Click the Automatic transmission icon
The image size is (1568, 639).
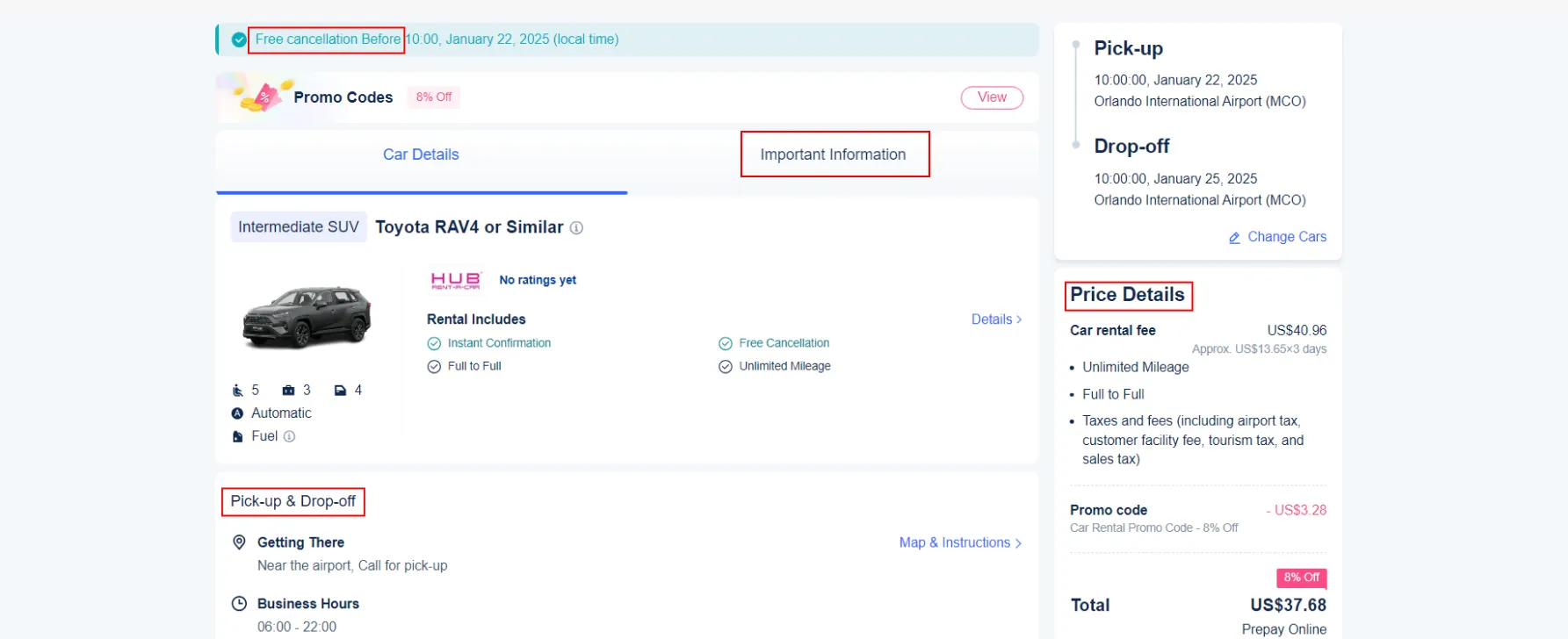point(237,413)
